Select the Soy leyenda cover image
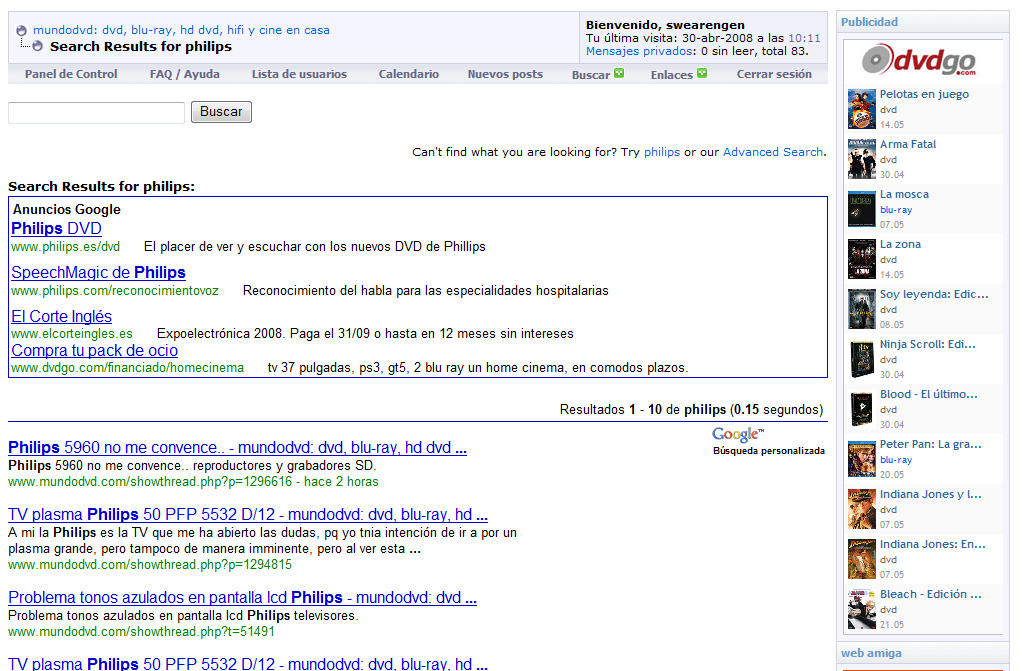Viewport: 1022px width, 671px height. click(862, 309)
